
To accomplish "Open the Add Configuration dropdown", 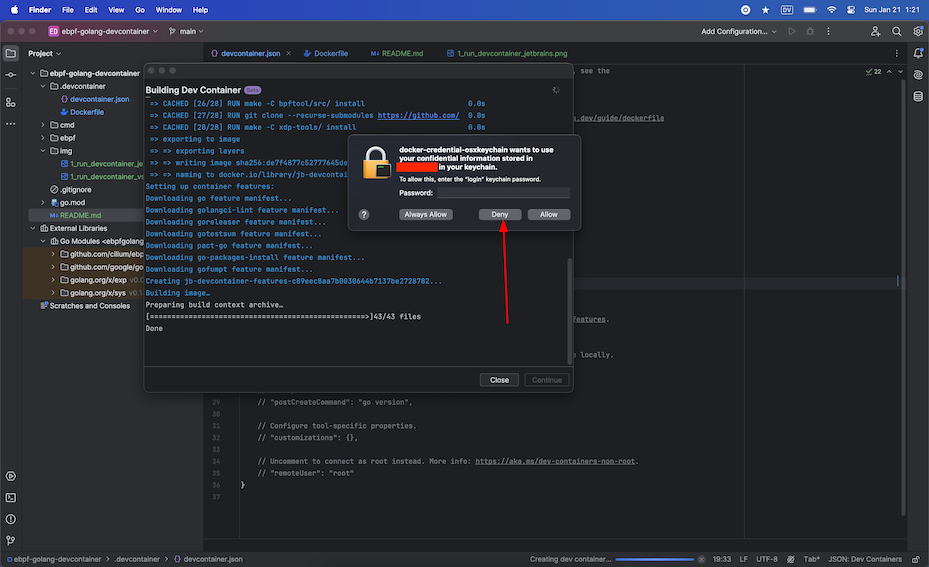I will [738, 31].
